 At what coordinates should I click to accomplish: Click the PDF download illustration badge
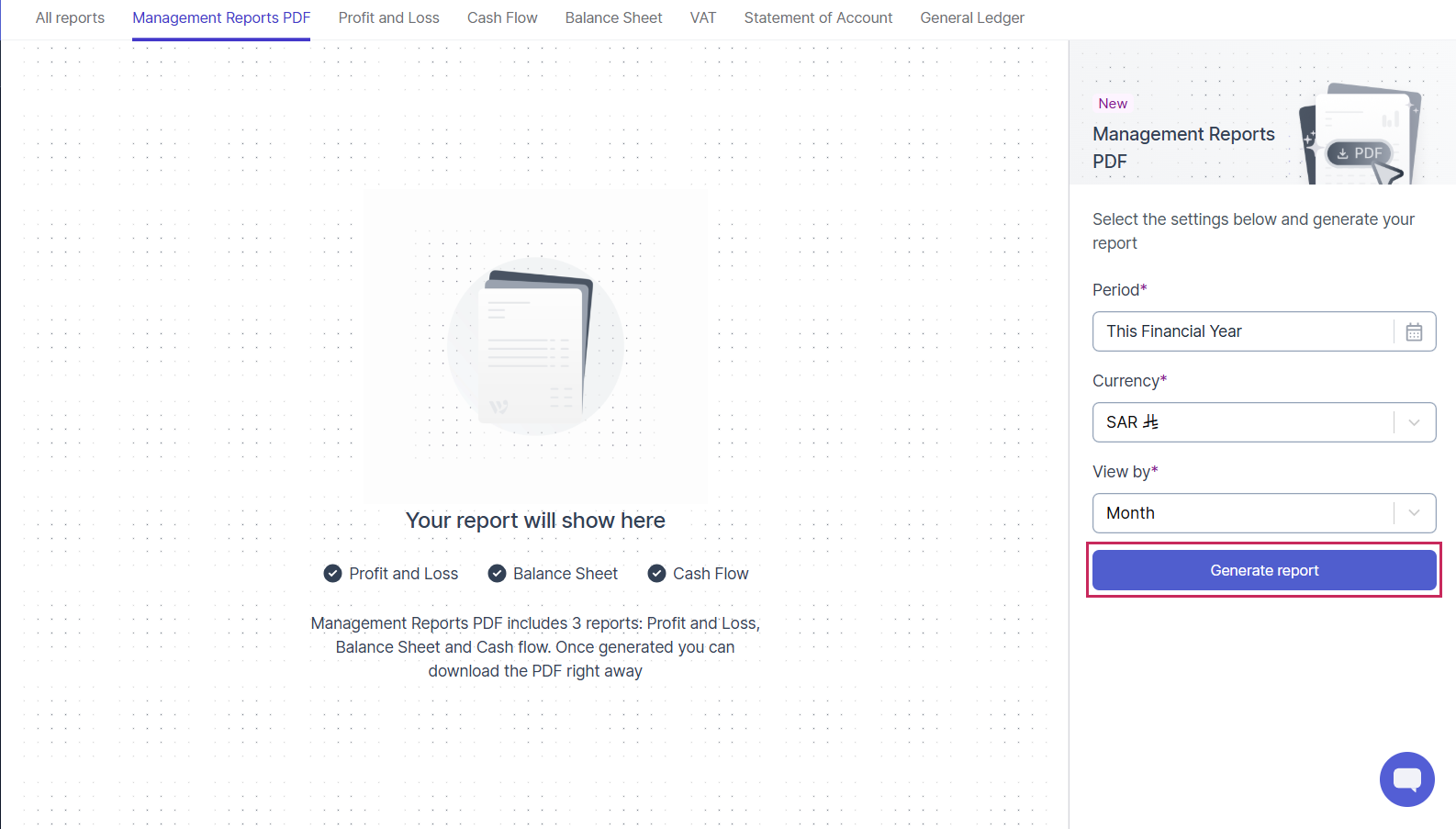point(1360,153)
